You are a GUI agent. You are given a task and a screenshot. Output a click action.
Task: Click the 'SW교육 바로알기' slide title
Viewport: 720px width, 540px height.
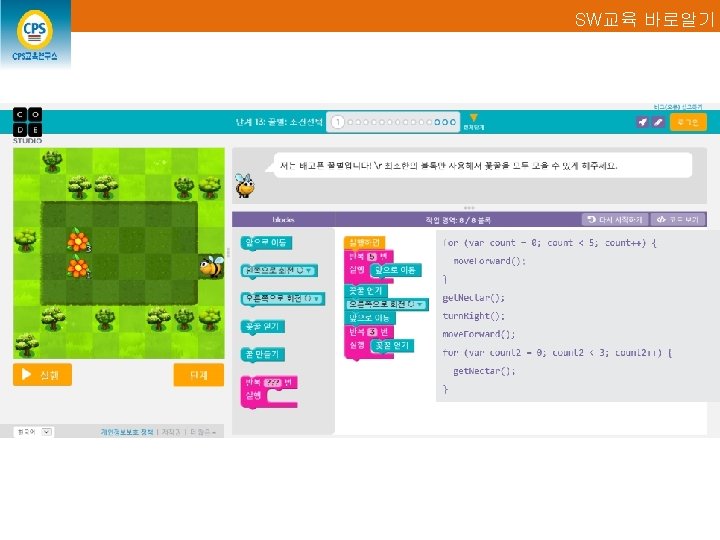click(x=644, y=19)
